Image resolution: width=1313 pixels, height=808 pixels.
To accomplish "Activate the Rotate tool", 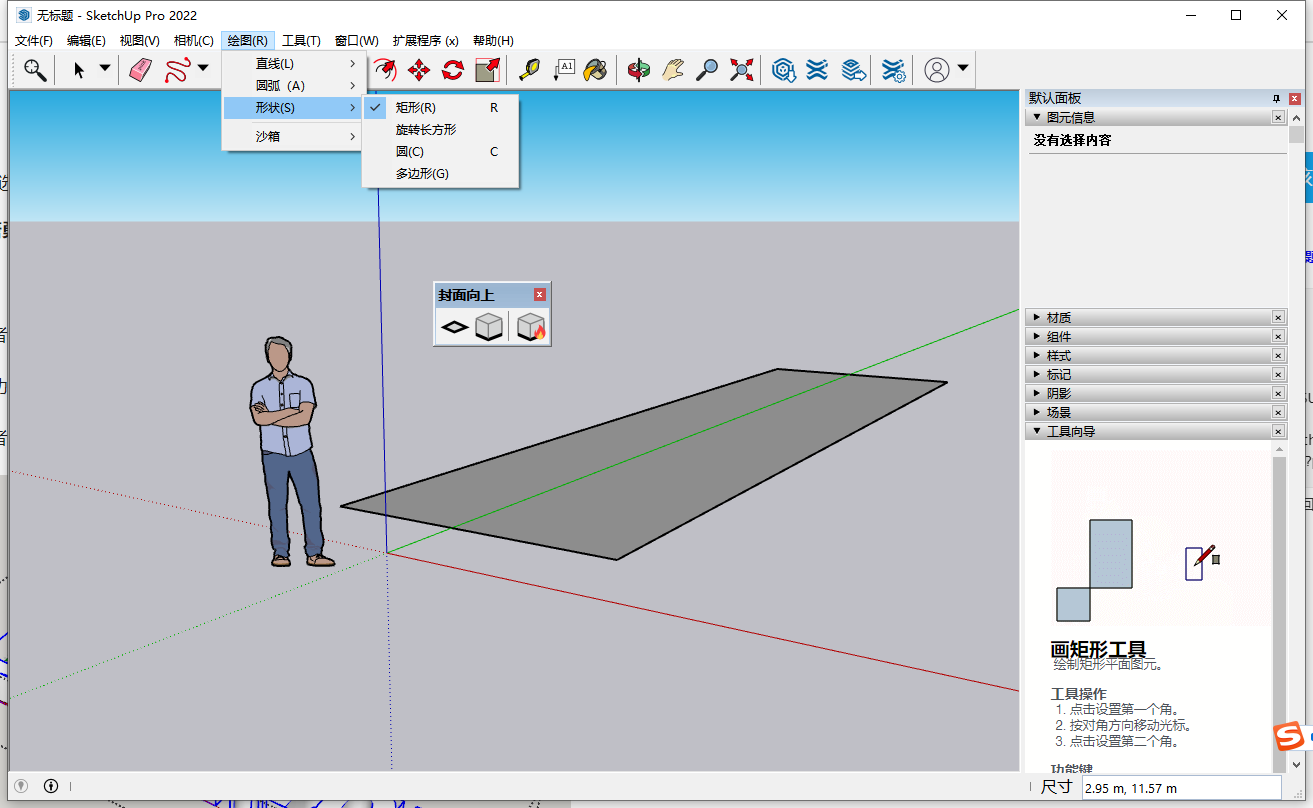I will [x=453, y=70].
